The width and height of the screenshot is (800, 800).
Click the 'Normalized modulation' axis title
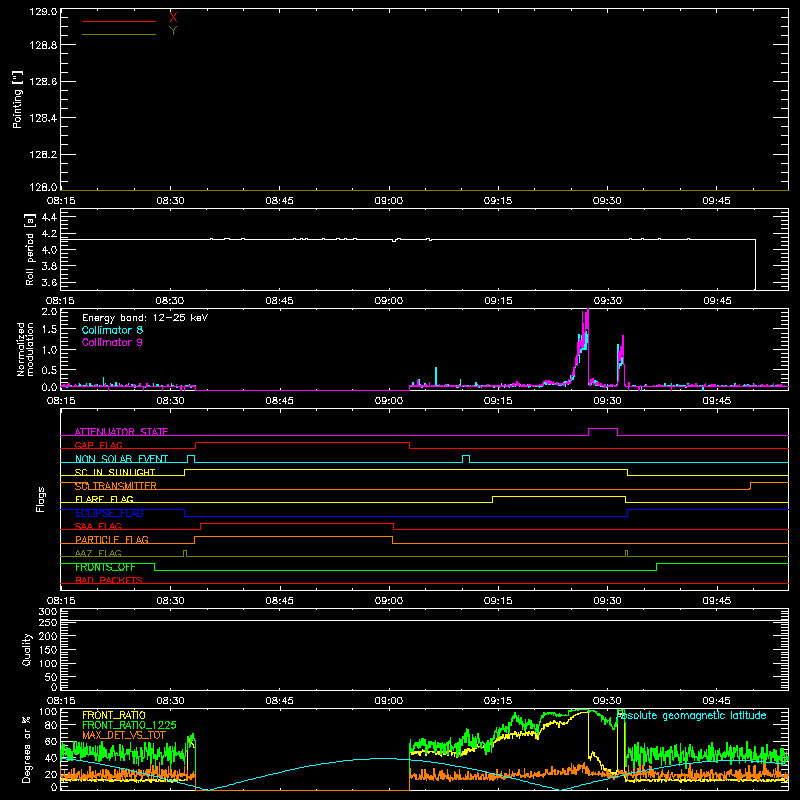tap(24, 349)
